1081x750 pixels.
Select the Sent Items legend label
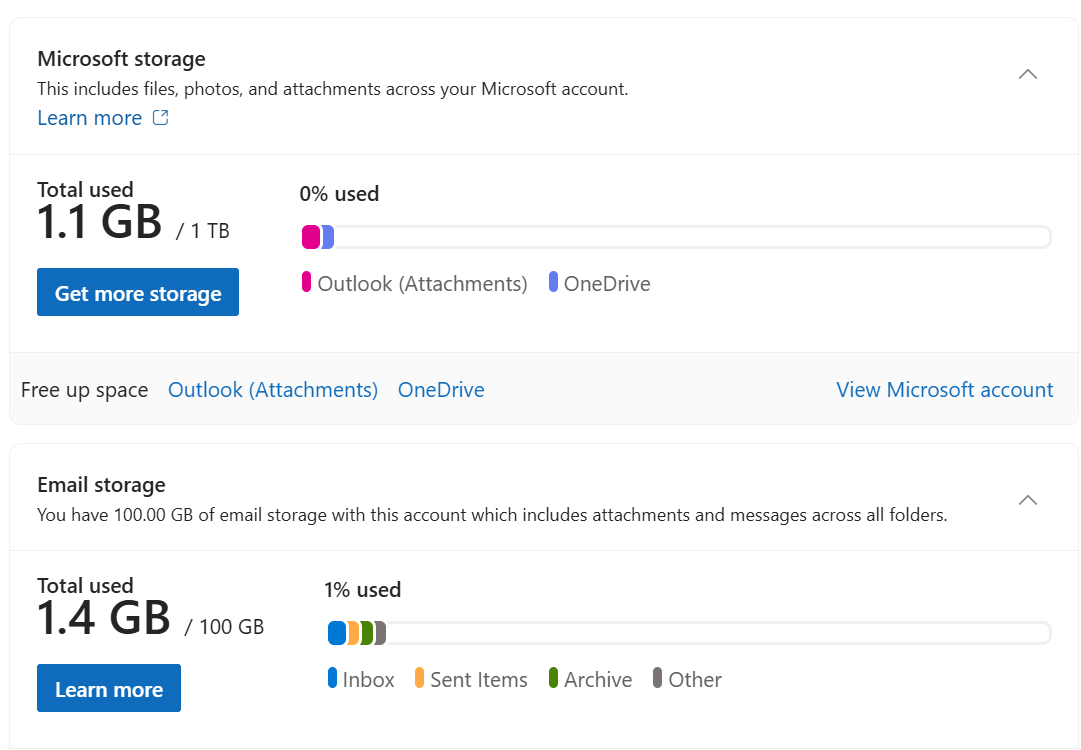479,680
